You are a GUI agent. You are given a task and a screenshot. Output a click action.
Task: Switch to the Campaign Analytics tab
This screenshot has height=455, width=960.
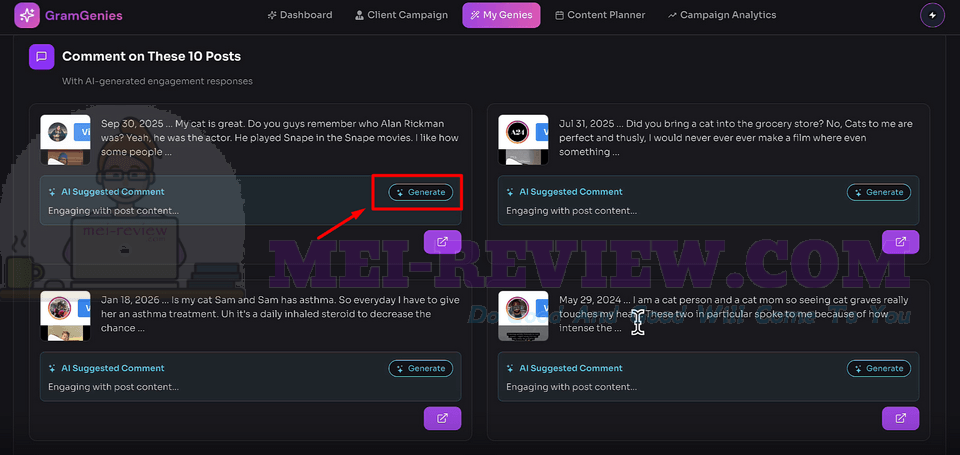722,15
